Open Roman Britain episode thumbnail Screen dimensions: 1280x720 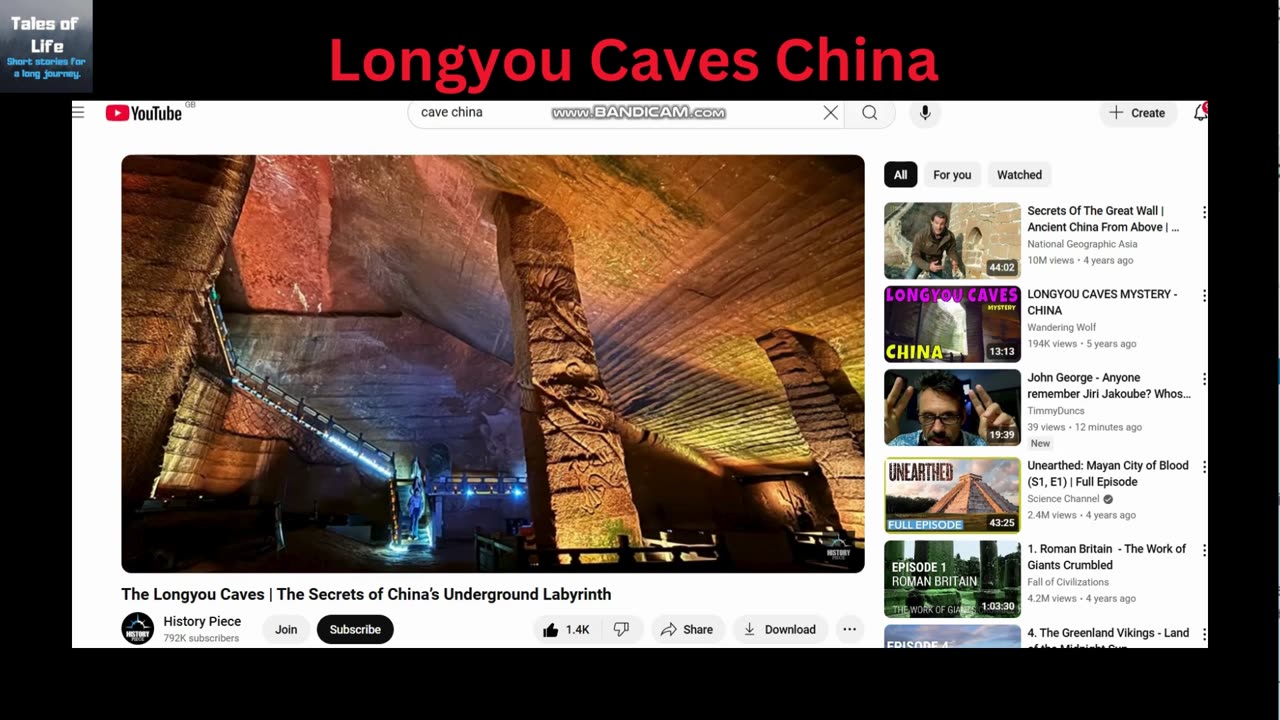coord(952,579)
